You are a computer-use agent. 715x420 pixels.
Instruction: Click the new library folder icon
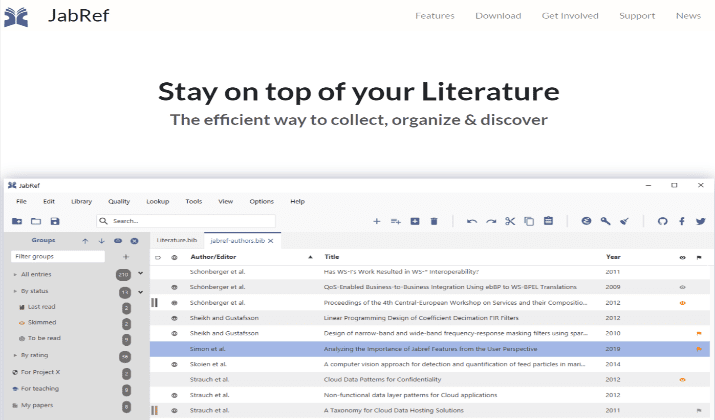pos(17,221)
